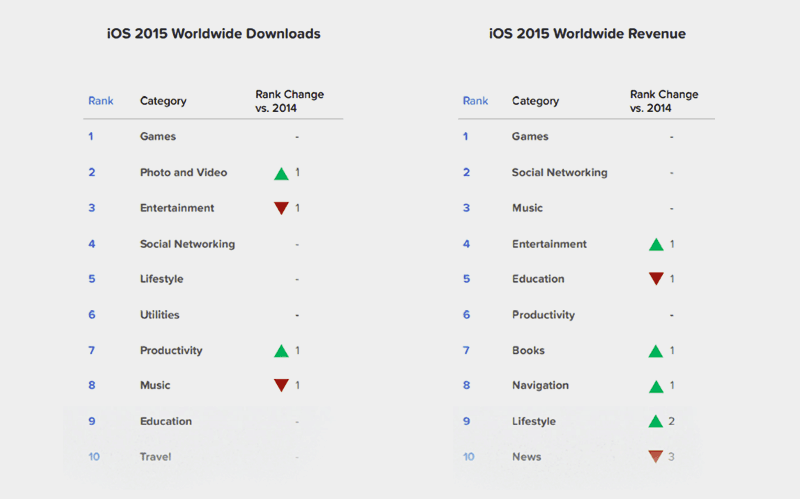Click green up arrow beside Books

coord(656,351)
